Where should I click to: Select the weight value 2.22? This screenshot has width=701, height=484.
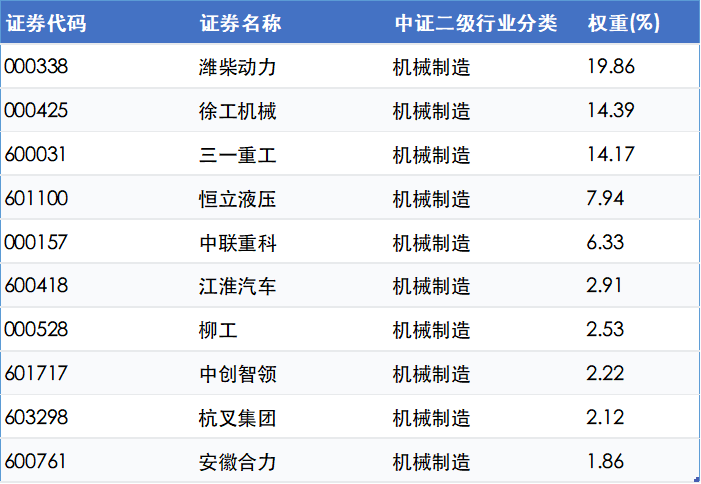605,374
